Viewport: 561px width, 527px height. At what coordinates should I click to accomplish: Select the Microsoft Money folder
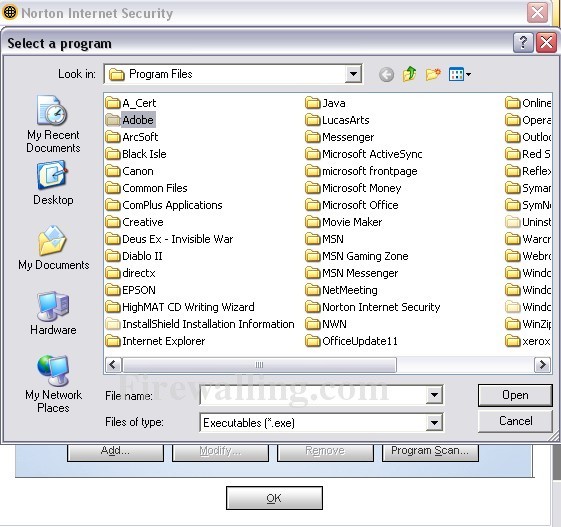click(353, 188)
